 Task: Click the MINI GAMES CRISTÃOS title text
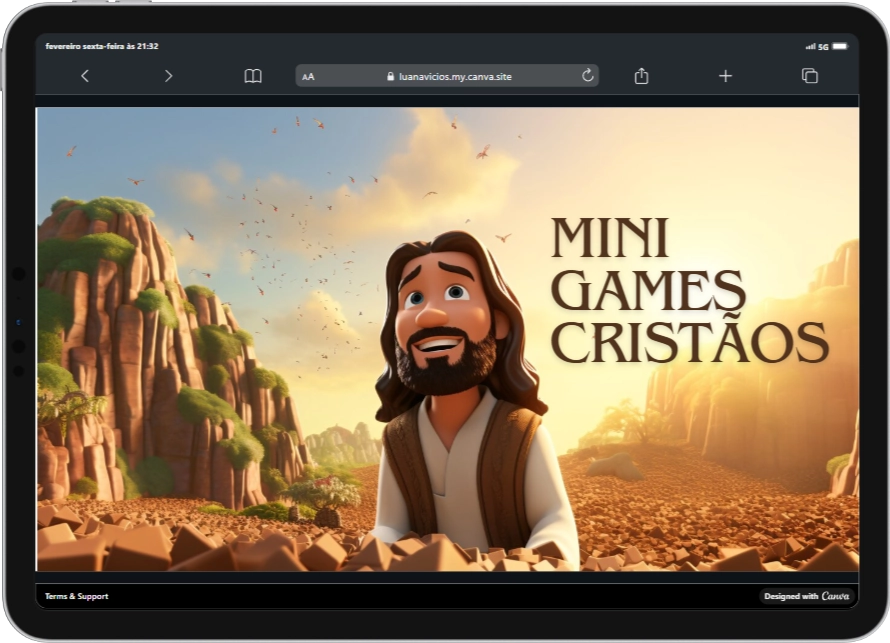coord(688,291)
